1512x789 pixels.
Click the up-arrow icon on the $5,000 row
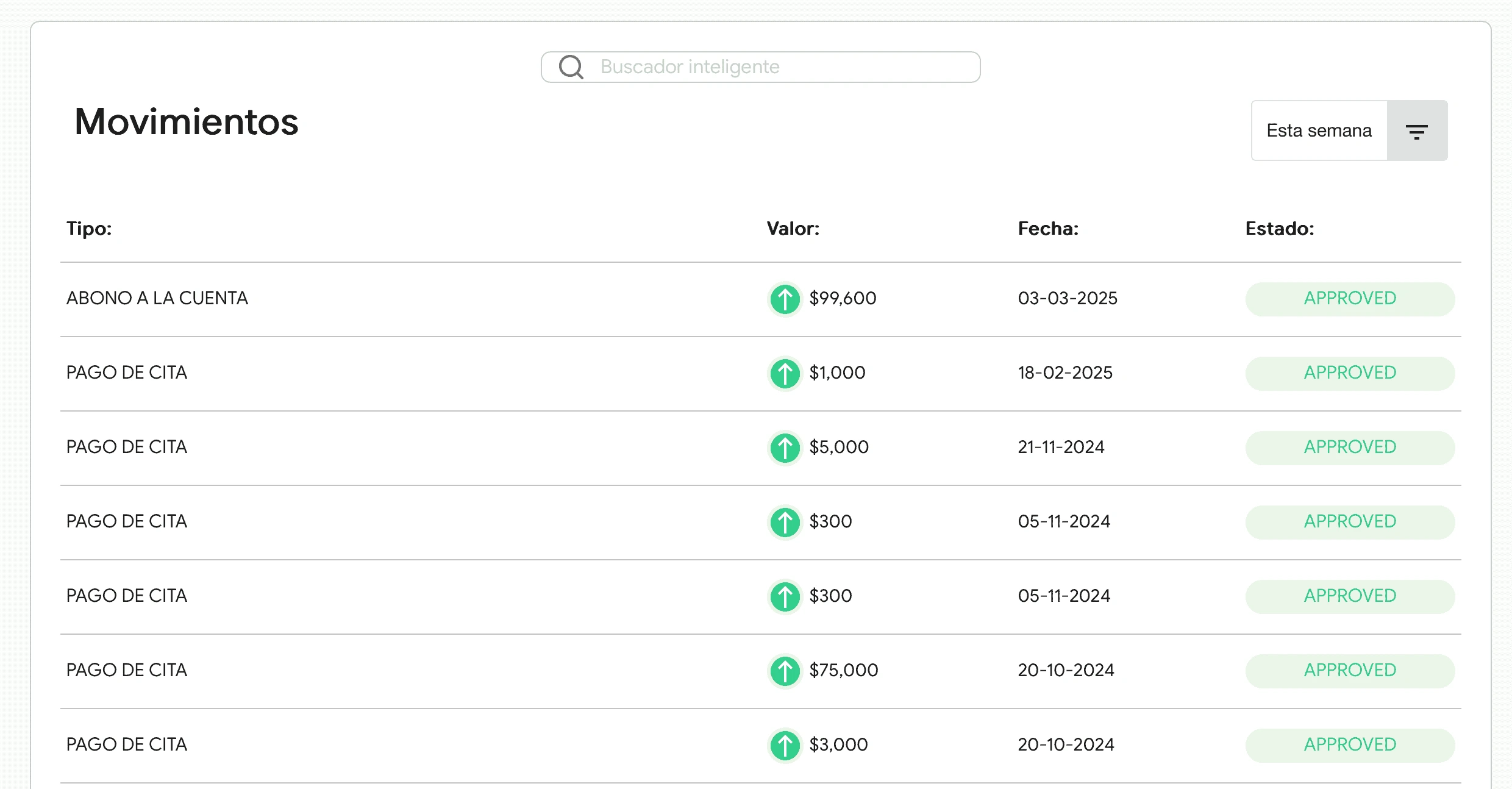(x=785, y=448)
